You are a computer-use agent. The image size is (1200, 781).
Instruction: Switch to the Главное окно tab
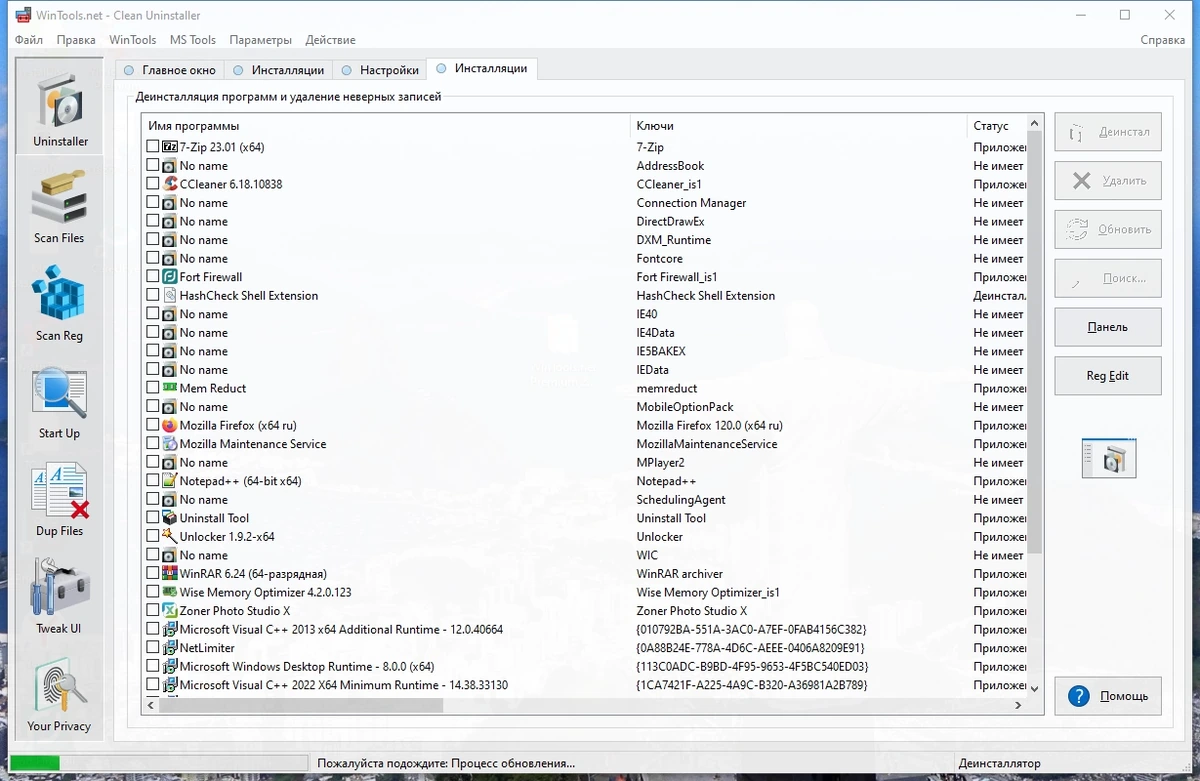pos(169,70)
